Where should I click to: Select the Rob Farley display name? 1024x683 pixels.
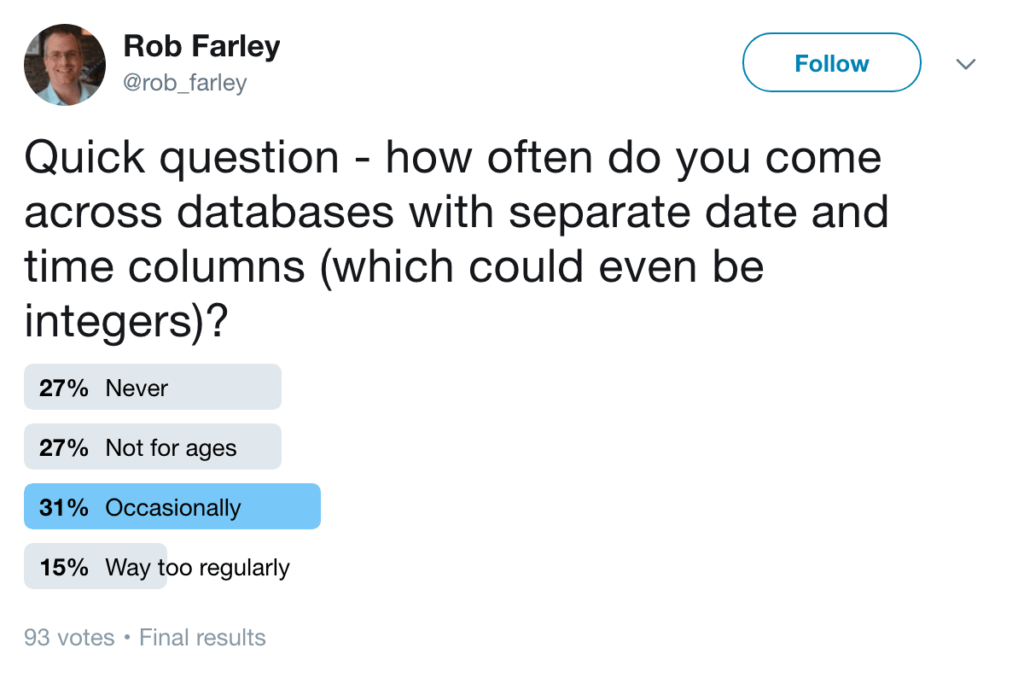coord(201,45)
